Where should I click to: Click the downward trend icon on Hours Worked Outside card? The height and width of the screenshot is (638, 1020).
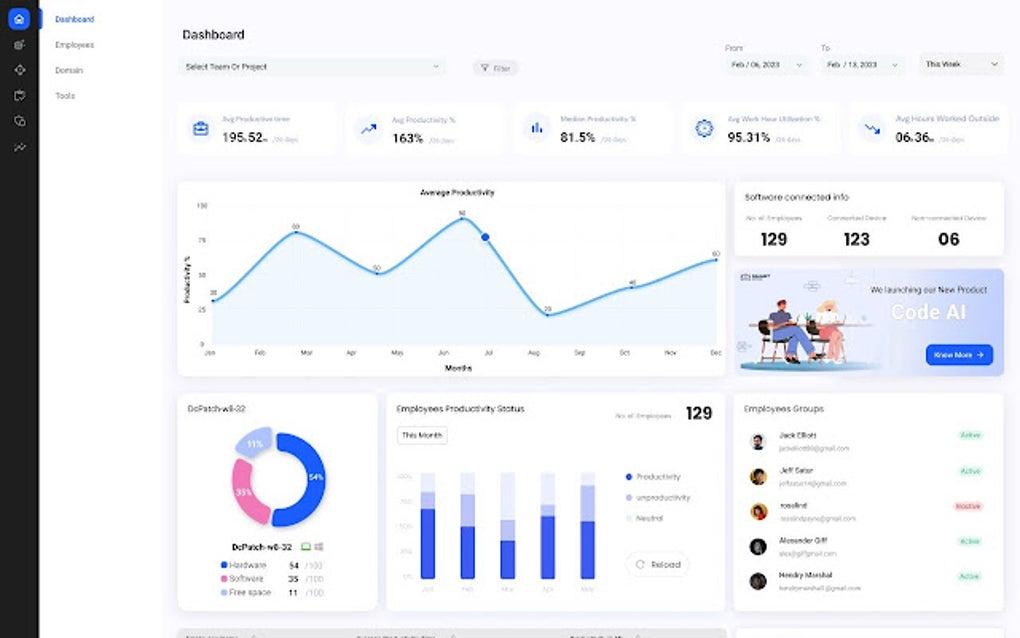click(872, 129)
